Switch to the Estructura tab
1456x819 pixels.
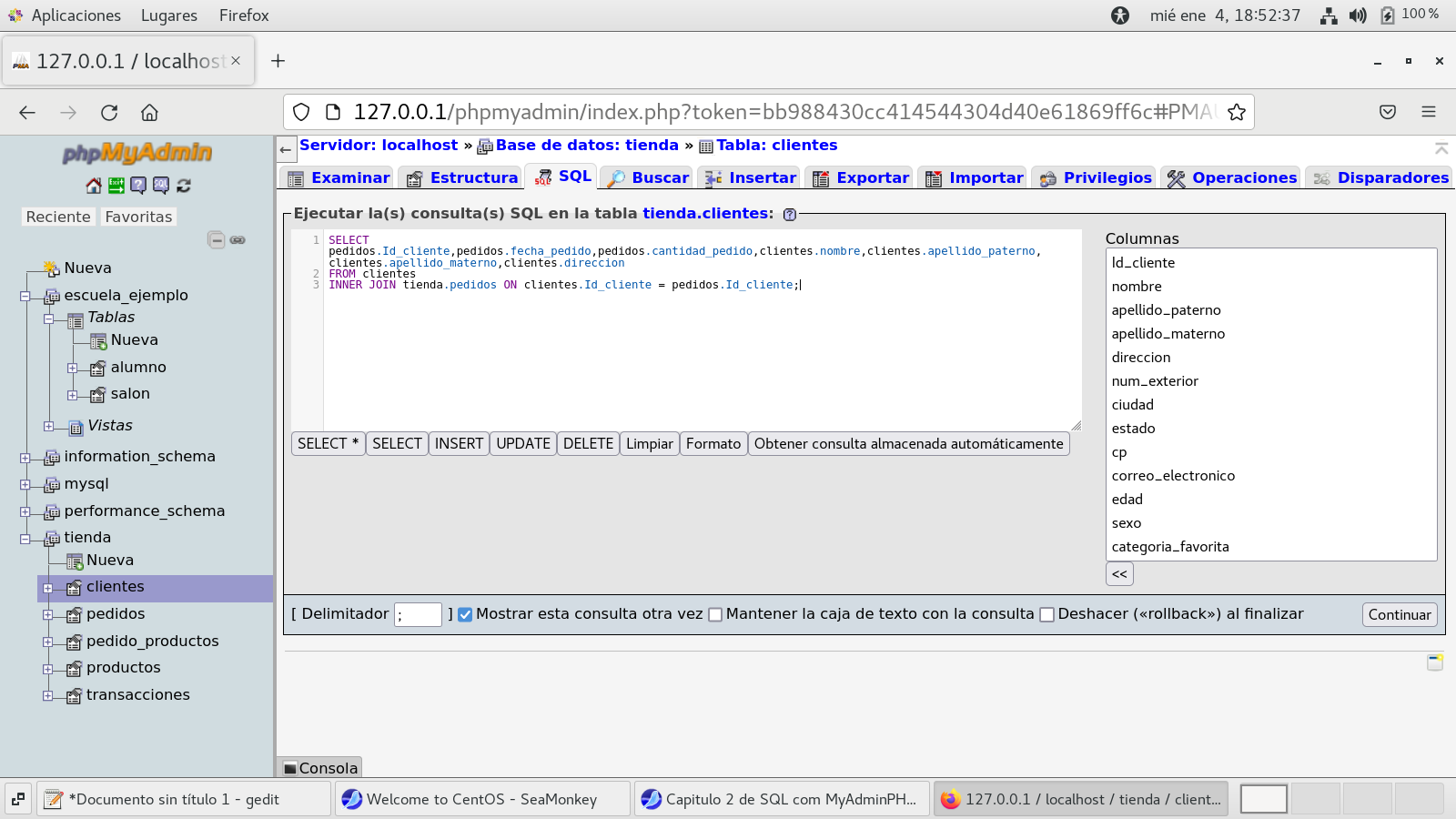click(463, 178)
